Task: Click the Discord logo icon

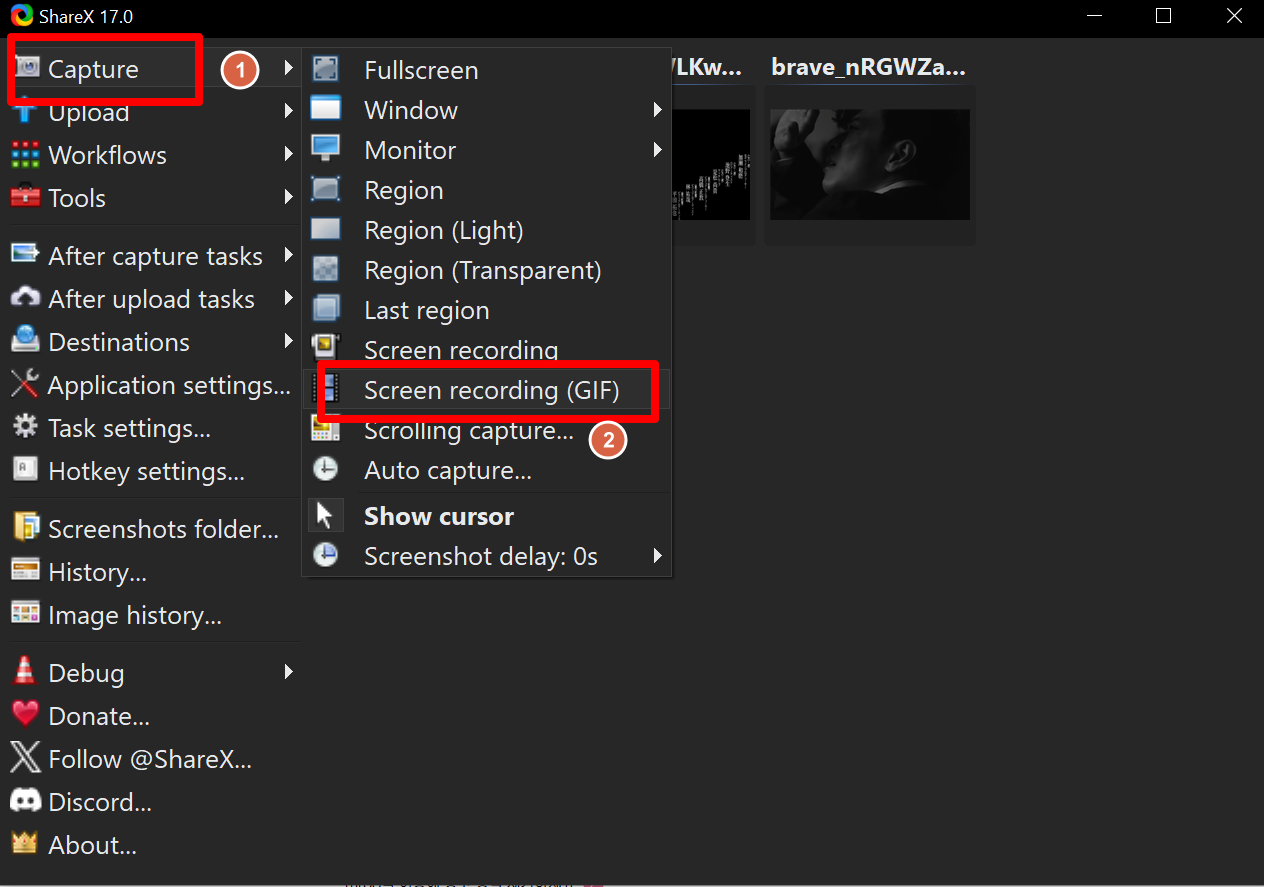Action: [x=25, y=800]
